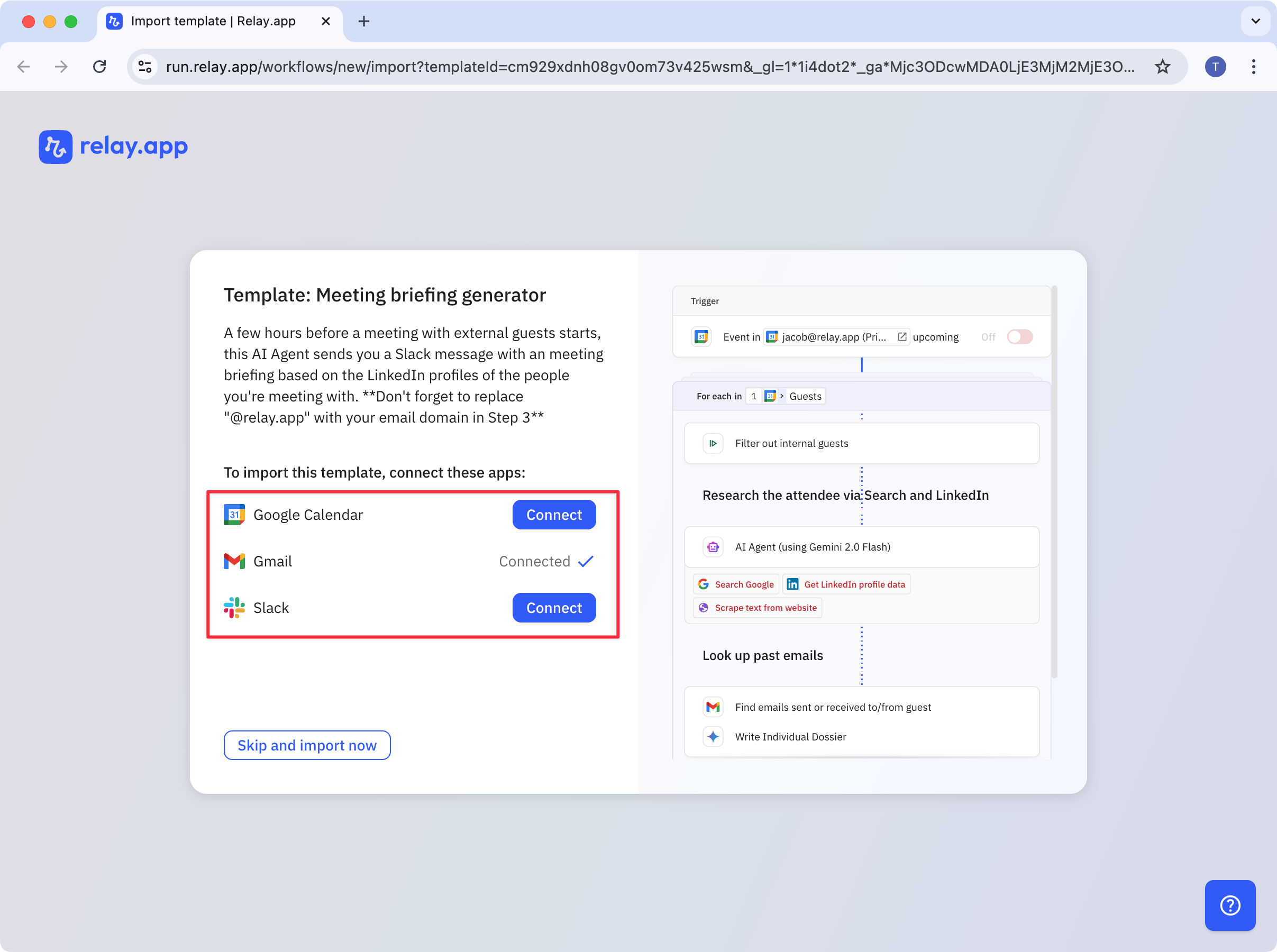This screenshot has height=952, width=1277.
Task: Click the Gmail icon in Find emails step
Action: tap(713, 707)
